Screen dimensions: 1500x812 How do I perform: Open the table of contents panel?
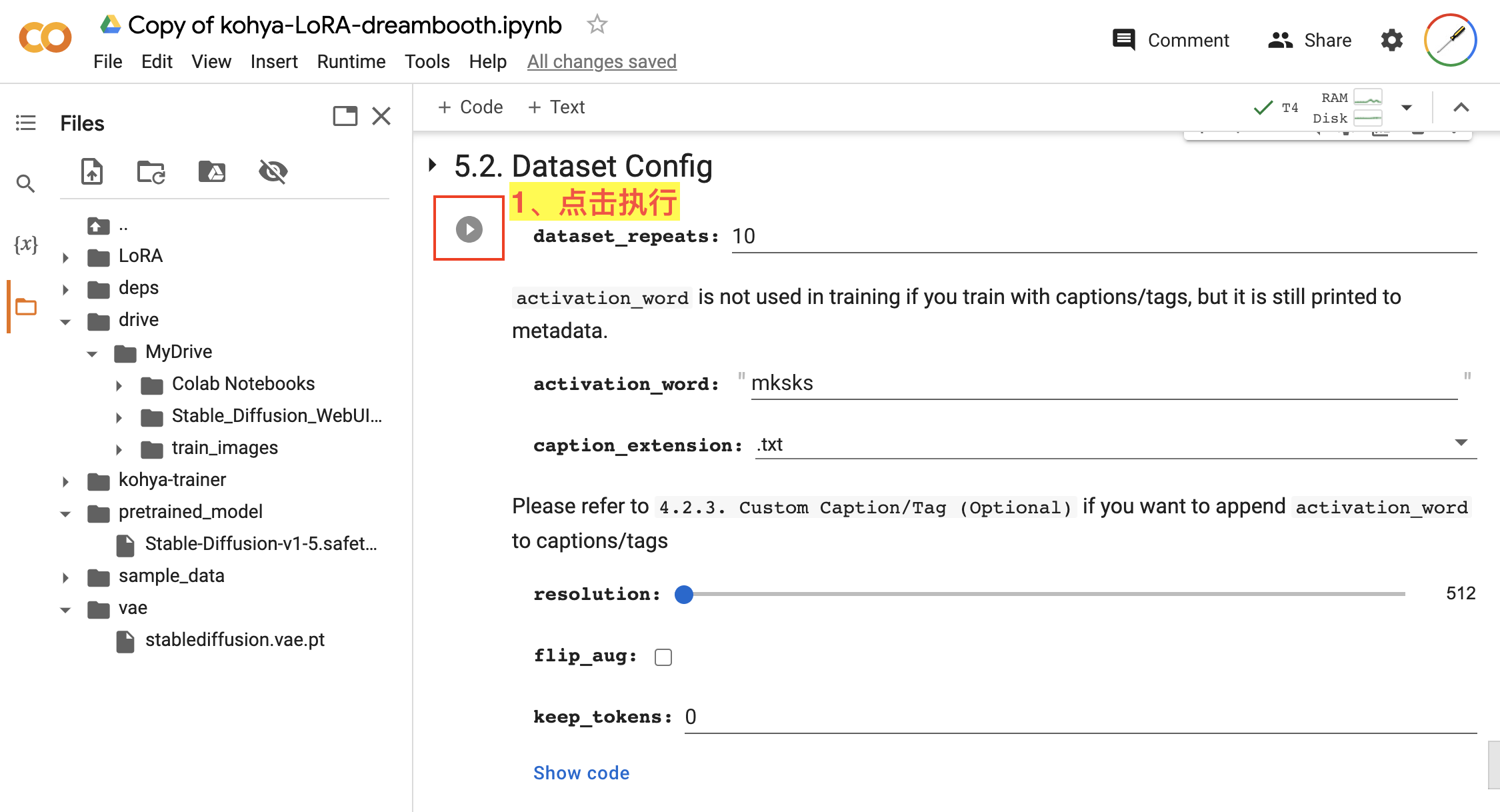pos(25,123)
